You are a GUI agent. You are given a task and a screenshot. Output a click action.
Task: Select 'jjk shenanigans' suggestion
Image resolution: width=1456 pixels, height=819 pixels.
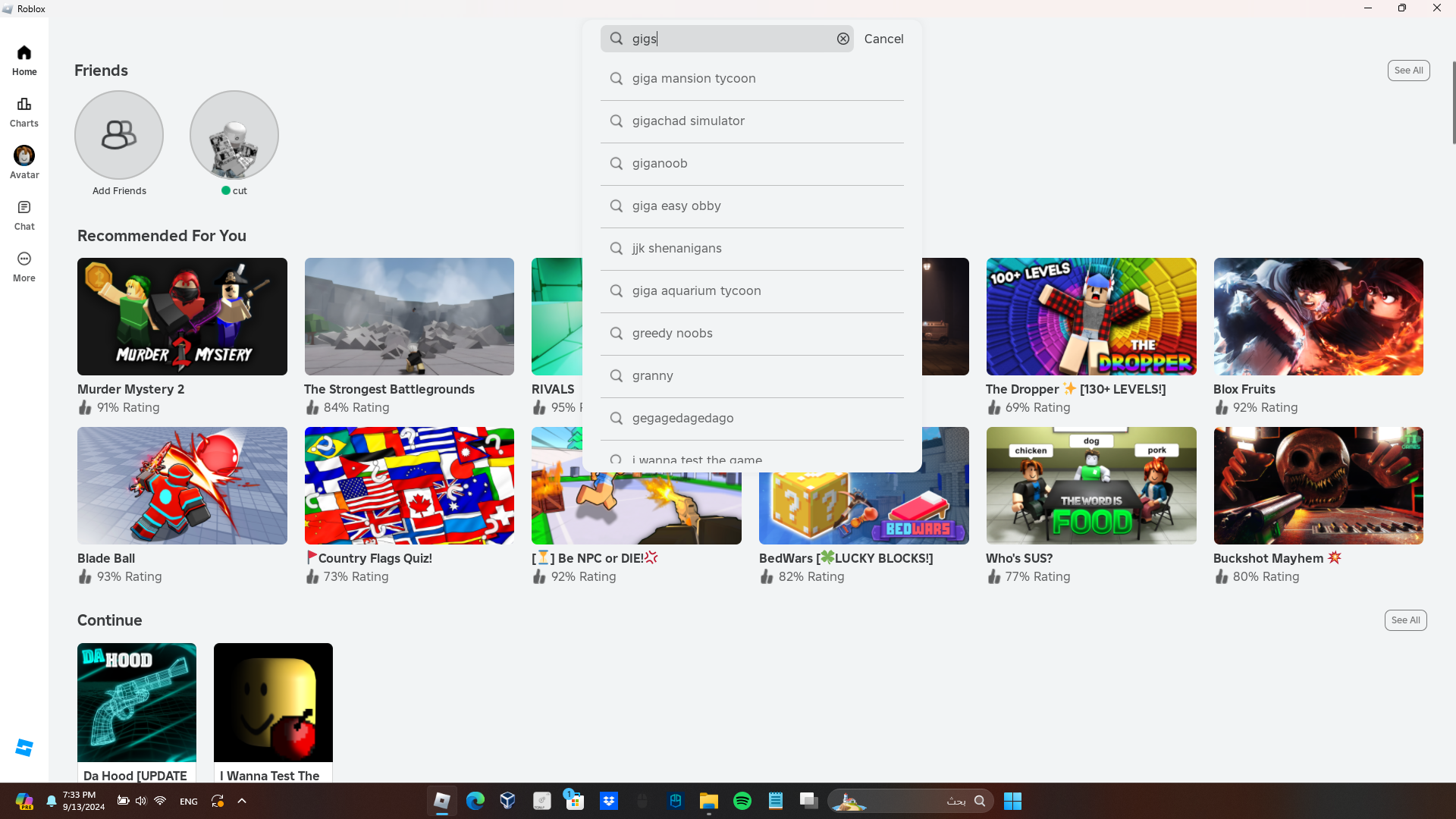point(752,249)
